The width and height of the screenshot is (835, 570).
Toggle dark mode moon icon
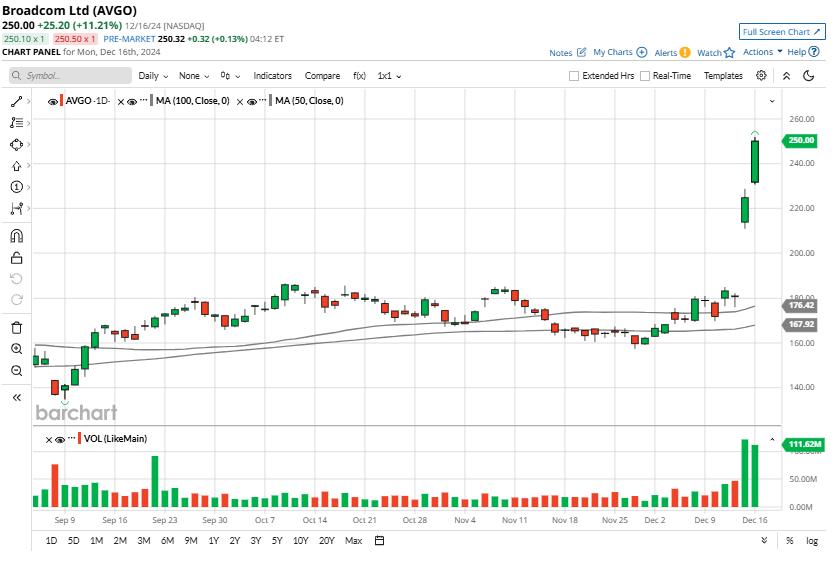coord(809,76)
